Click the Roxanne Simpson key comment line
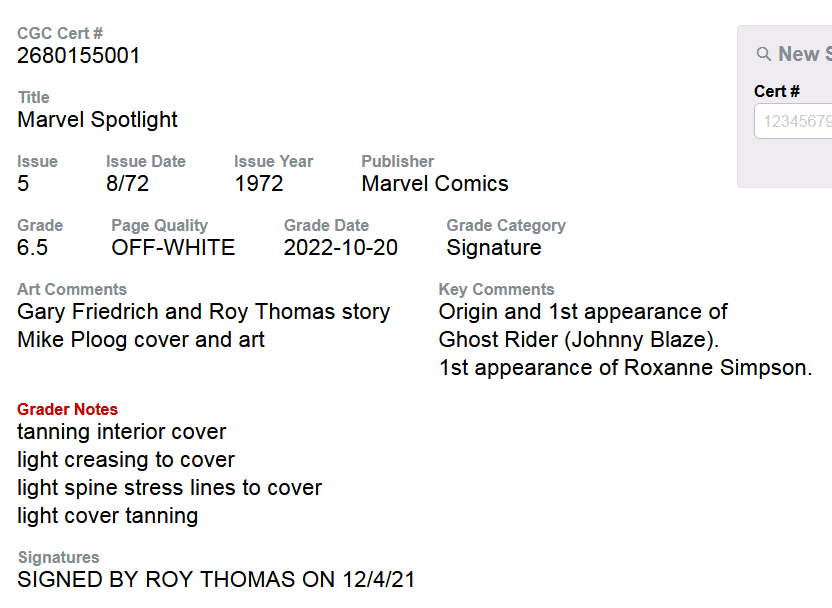Screen dimensions: 832x608 (x=626, y=368)
